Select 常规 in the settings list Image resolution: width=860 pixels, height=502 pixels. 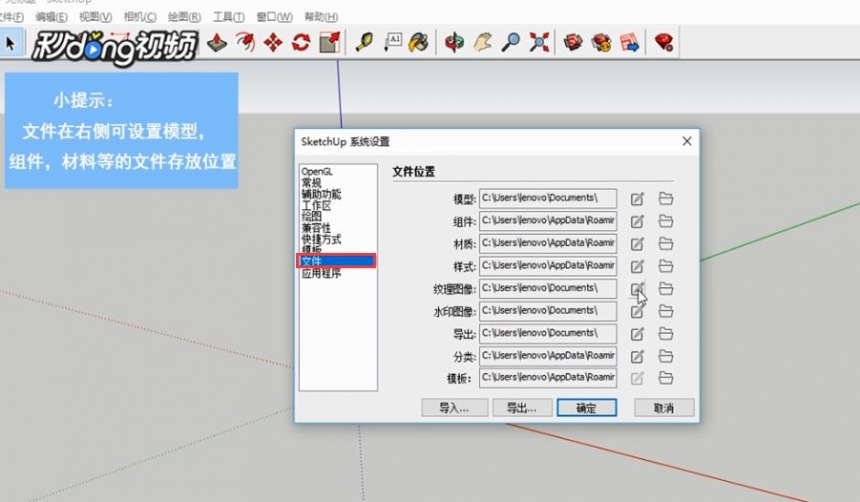tap(312, 183)
